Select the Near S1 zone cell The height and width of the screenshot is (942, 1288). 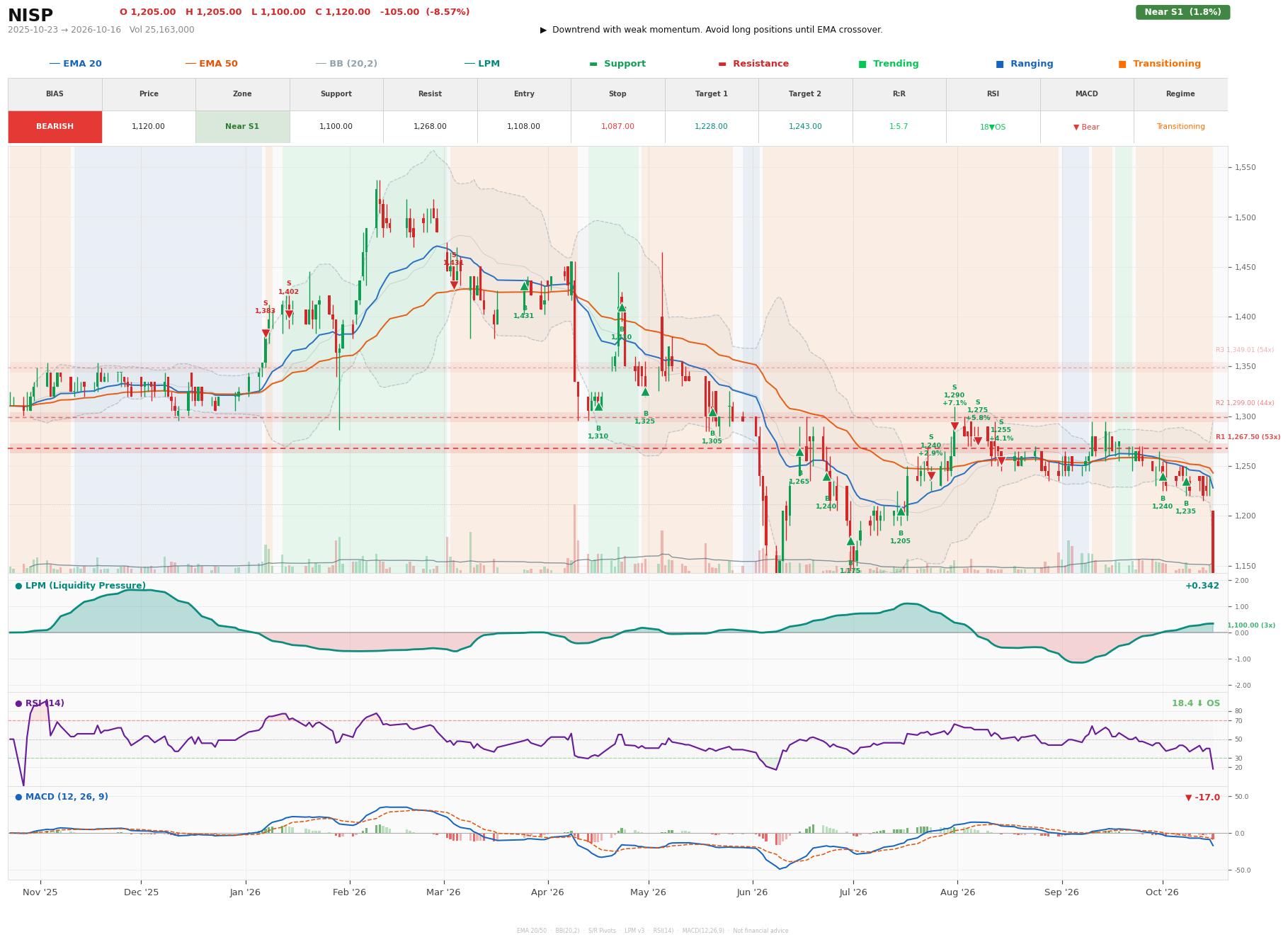(x=242, y=127)
